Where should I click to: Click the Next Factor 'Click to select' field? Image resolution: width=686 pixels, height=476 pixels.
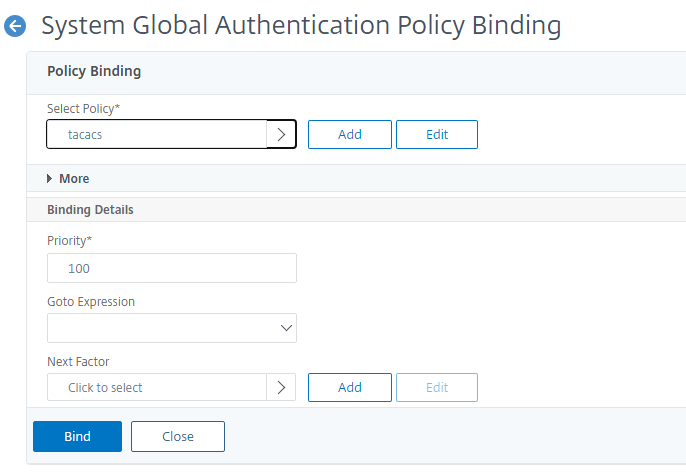pyautogui.click(x=157, y=387)
